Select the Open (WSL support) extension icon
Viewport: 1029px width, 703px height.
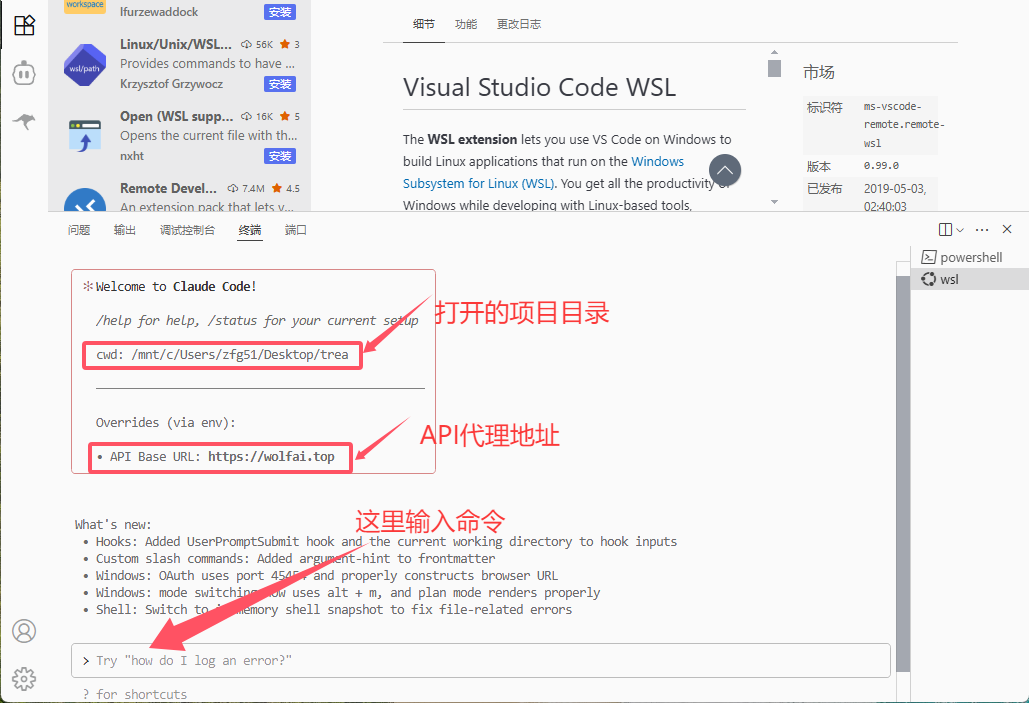tap(85, 136)
